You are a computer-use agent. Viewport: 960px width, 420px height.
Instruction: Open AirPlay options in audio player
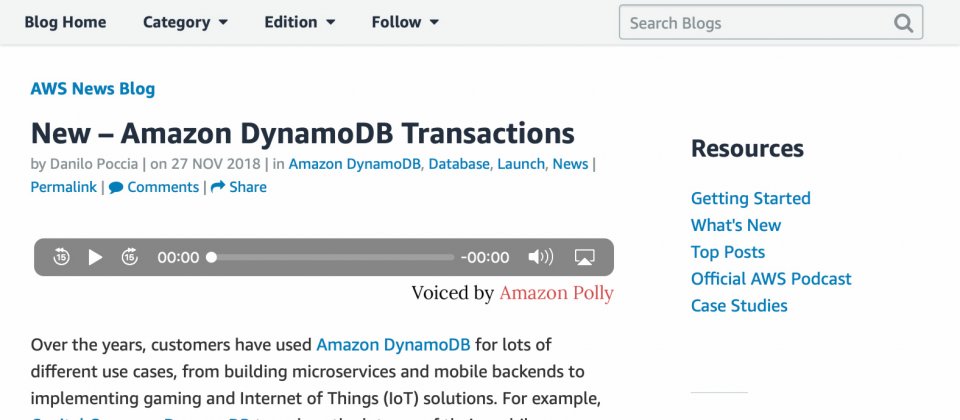coord(585,257)
